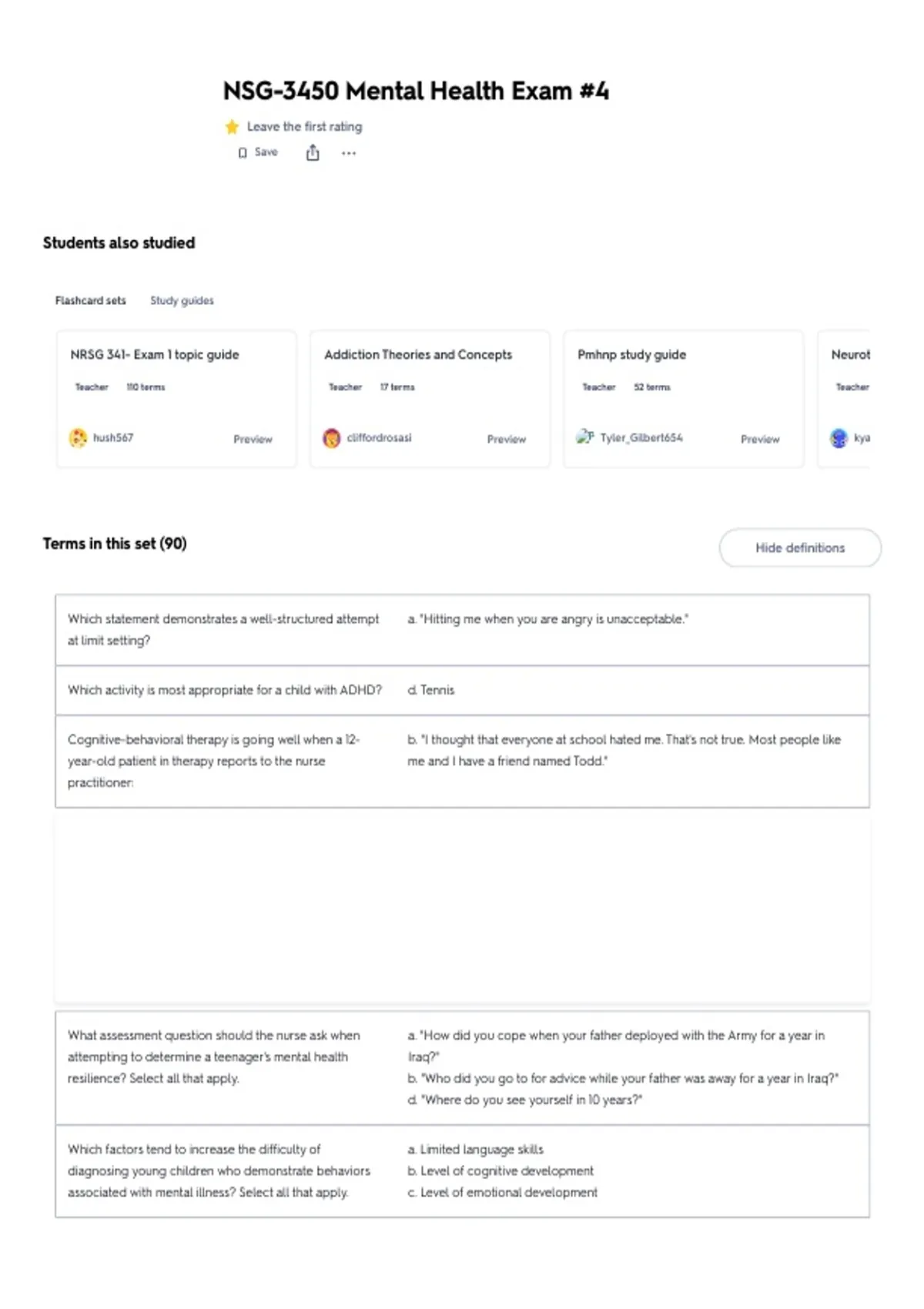The width and height of the screenshot is (924, 1309).
Task: Switch to the Study guides tab
Action: pyautogui.click(x=182, y=300)
